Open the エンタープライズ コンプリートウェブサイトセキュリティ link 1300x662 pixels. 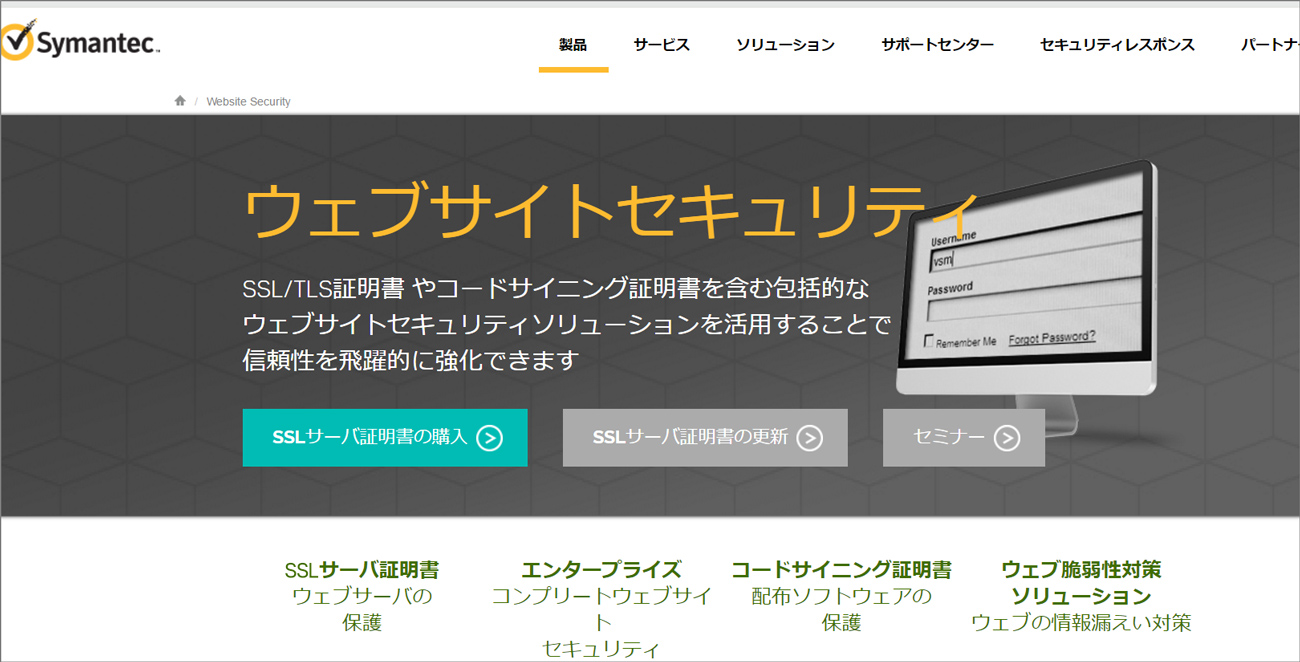tap(601, 609)
